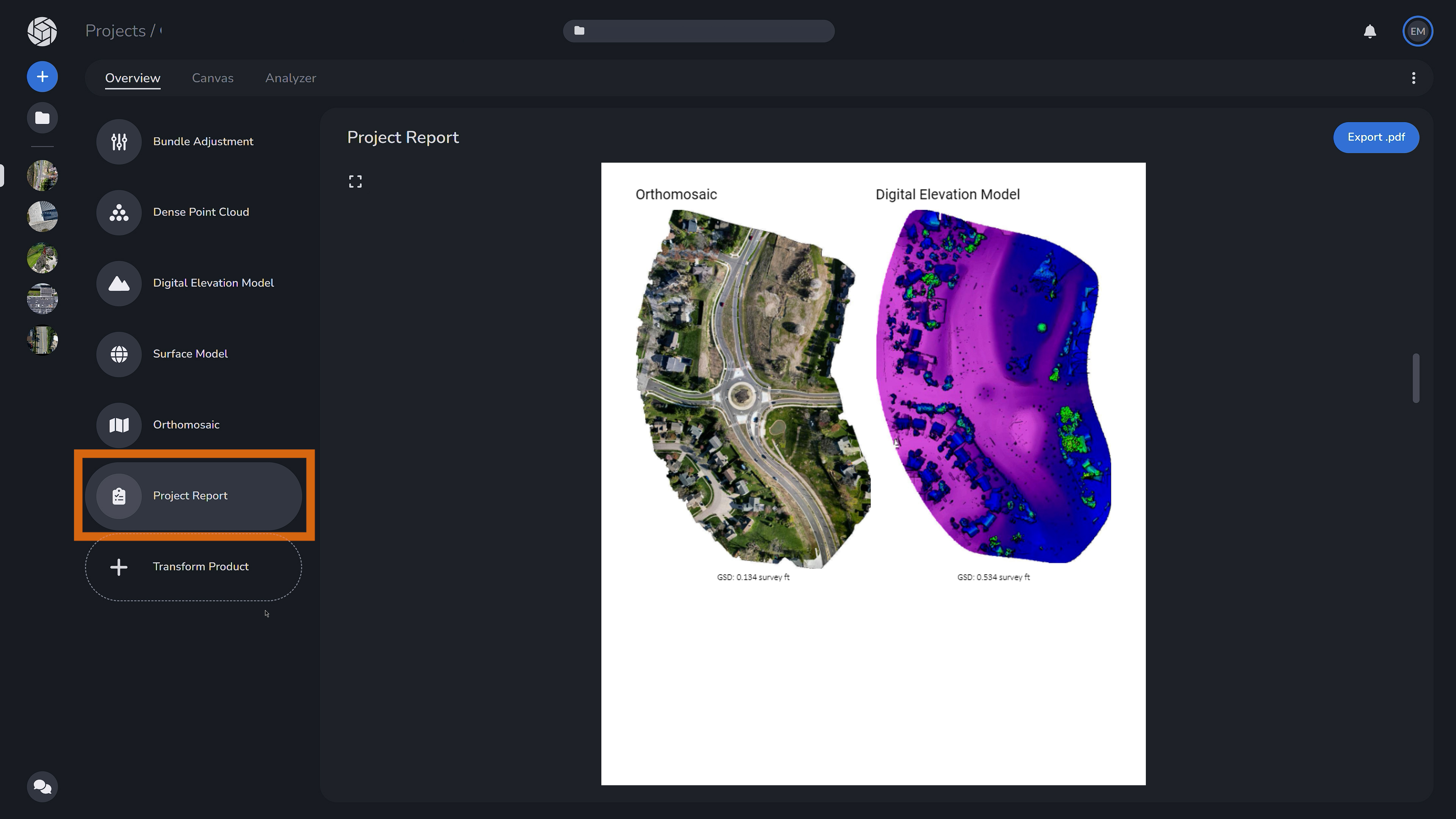Create new item with plus button
Image resolution: width=1456 pixels, height=819 pixels.
click(42, 76)
